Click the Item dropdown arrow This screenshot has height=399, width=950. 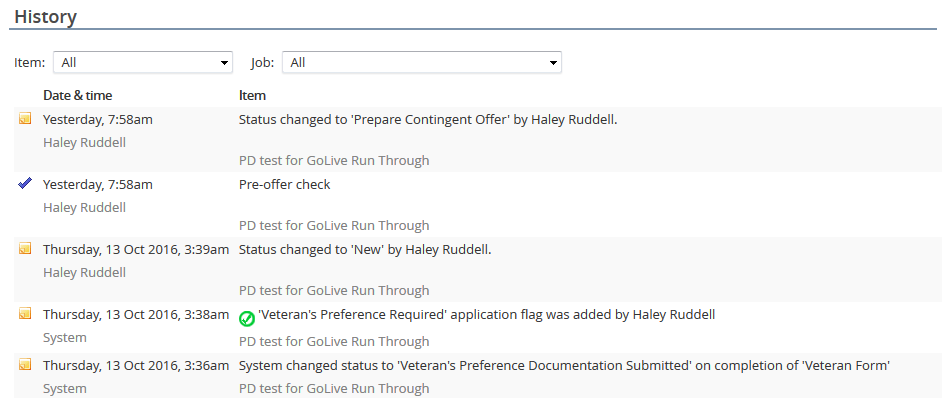224,63
